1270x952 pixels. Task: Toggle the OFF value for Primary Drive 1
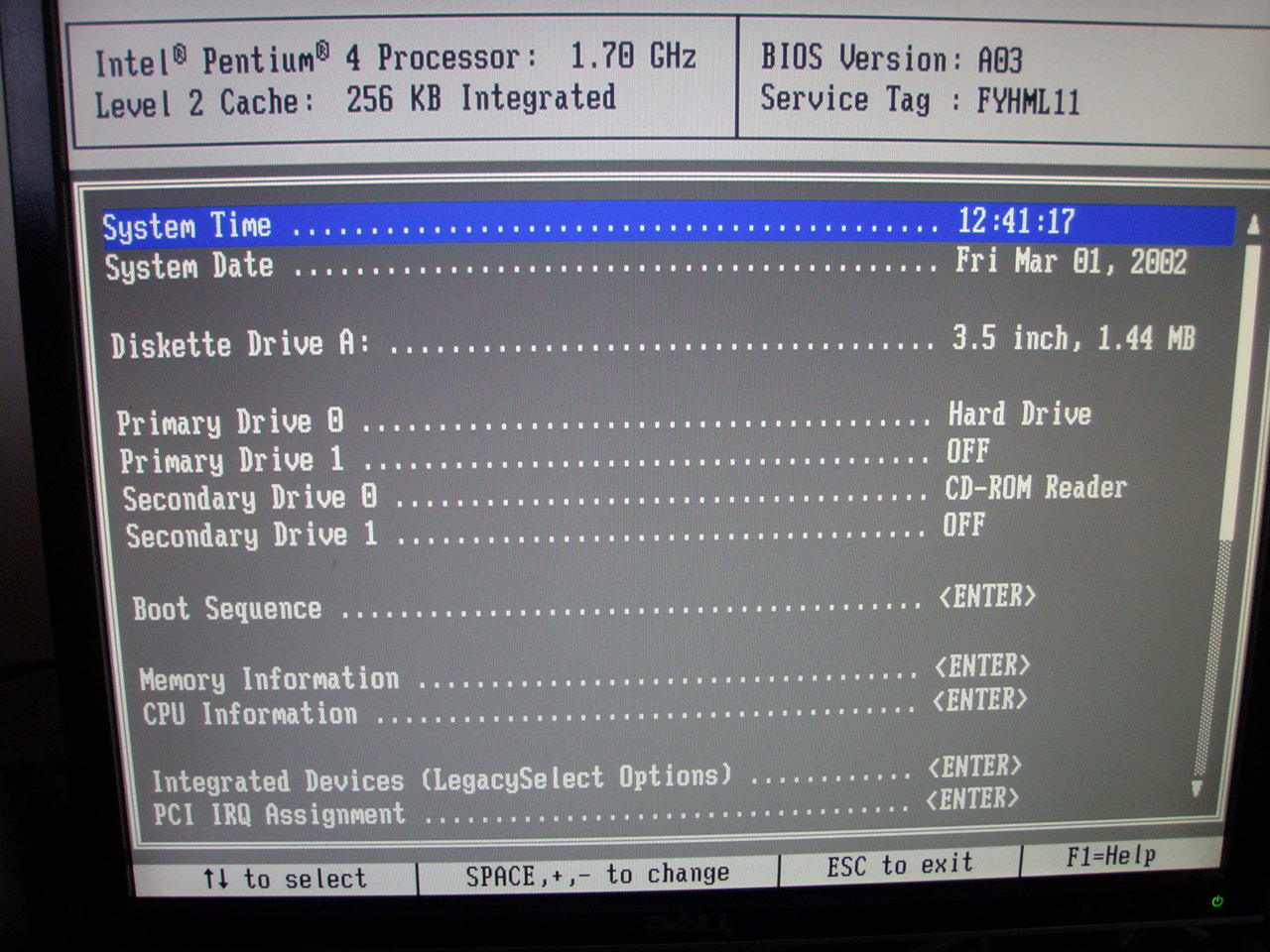coord(967,451)
